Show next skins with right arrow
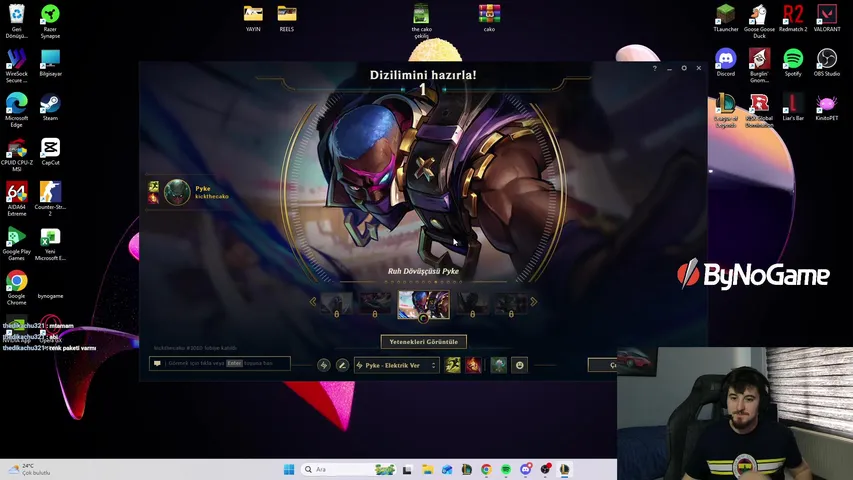Screen dimensions: 853x480 [534, 301]
